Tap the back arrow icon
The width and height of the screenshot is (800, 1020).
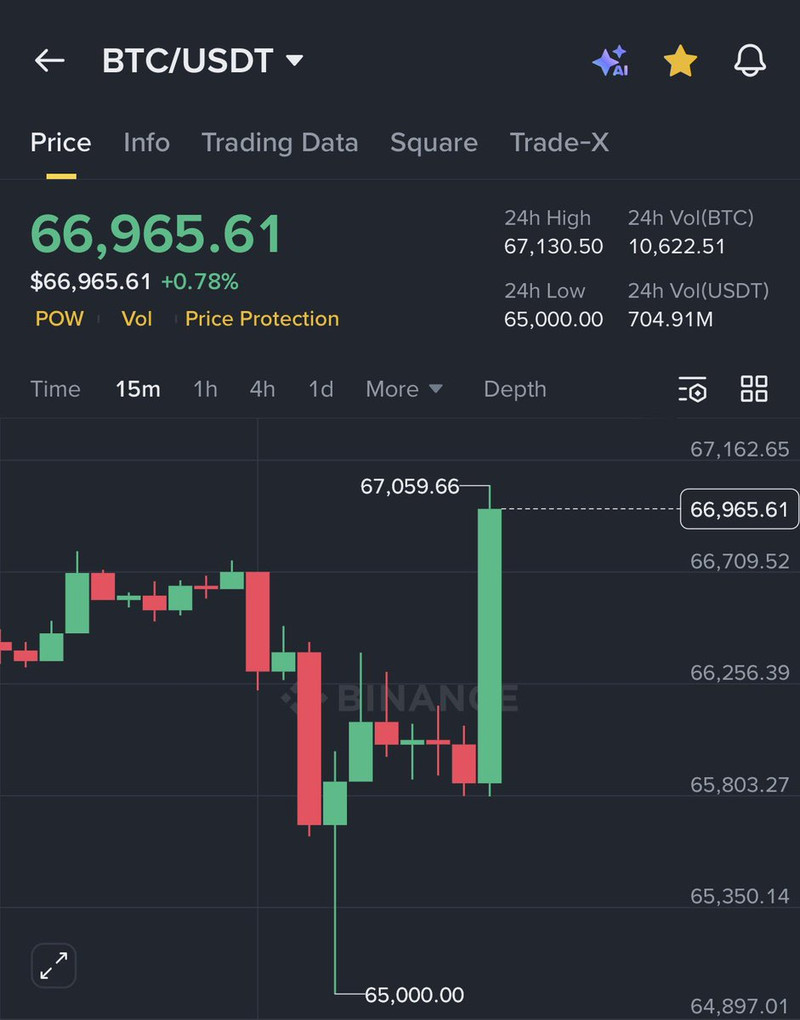click(49, 61)
